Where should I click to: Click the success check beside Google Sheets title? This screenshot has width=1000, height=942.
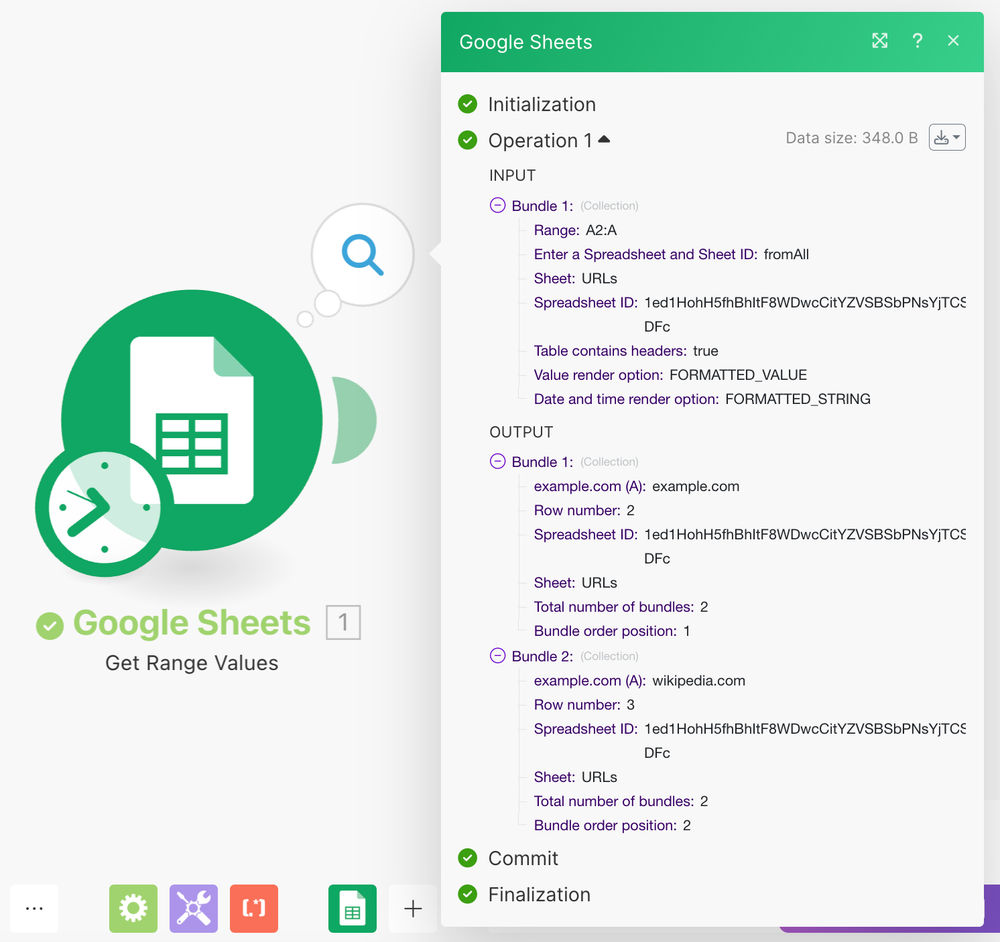click(50, 626)
